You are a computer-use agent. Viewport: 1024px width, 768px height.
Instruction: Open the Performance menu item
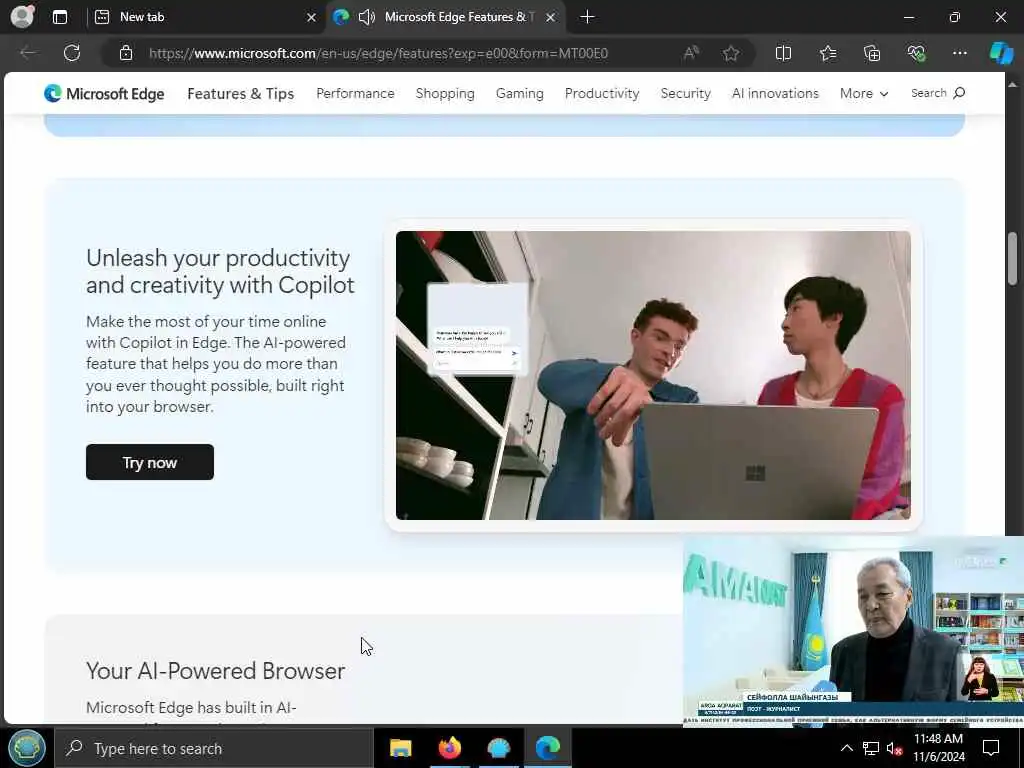(355, 93)
